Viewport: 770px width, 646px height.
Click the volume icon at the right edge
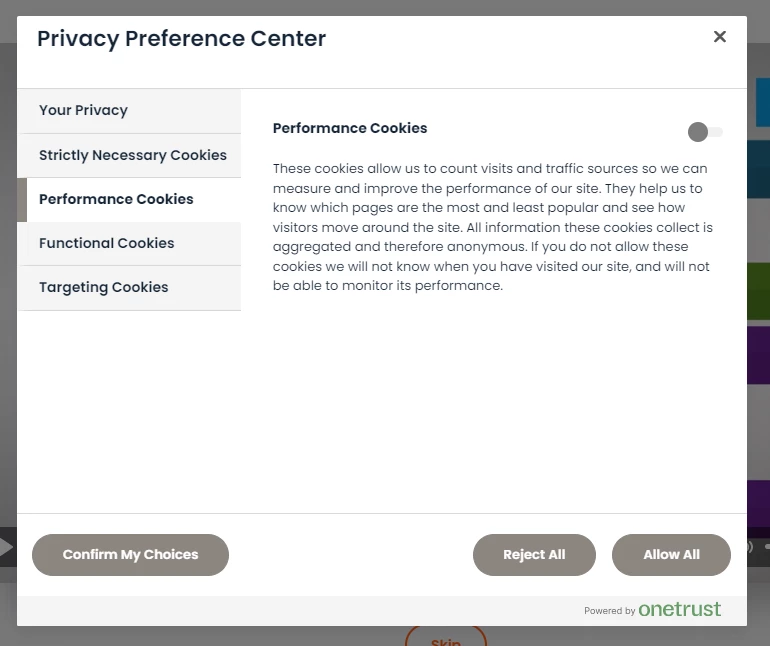pyautogui.click(x=750, y=547)
